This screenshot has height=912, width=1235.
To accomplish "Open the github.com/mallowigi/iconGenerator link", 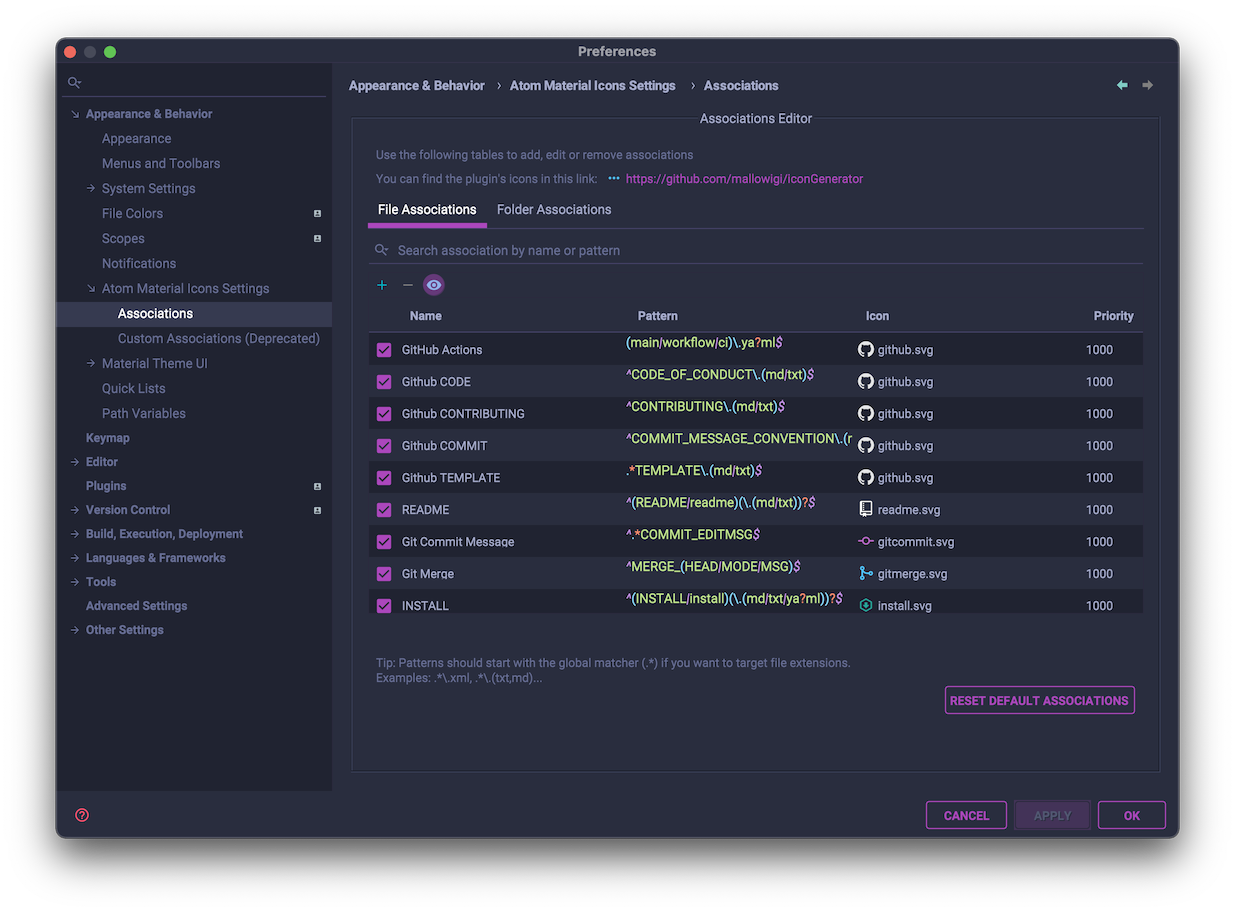I will [744, 178].
